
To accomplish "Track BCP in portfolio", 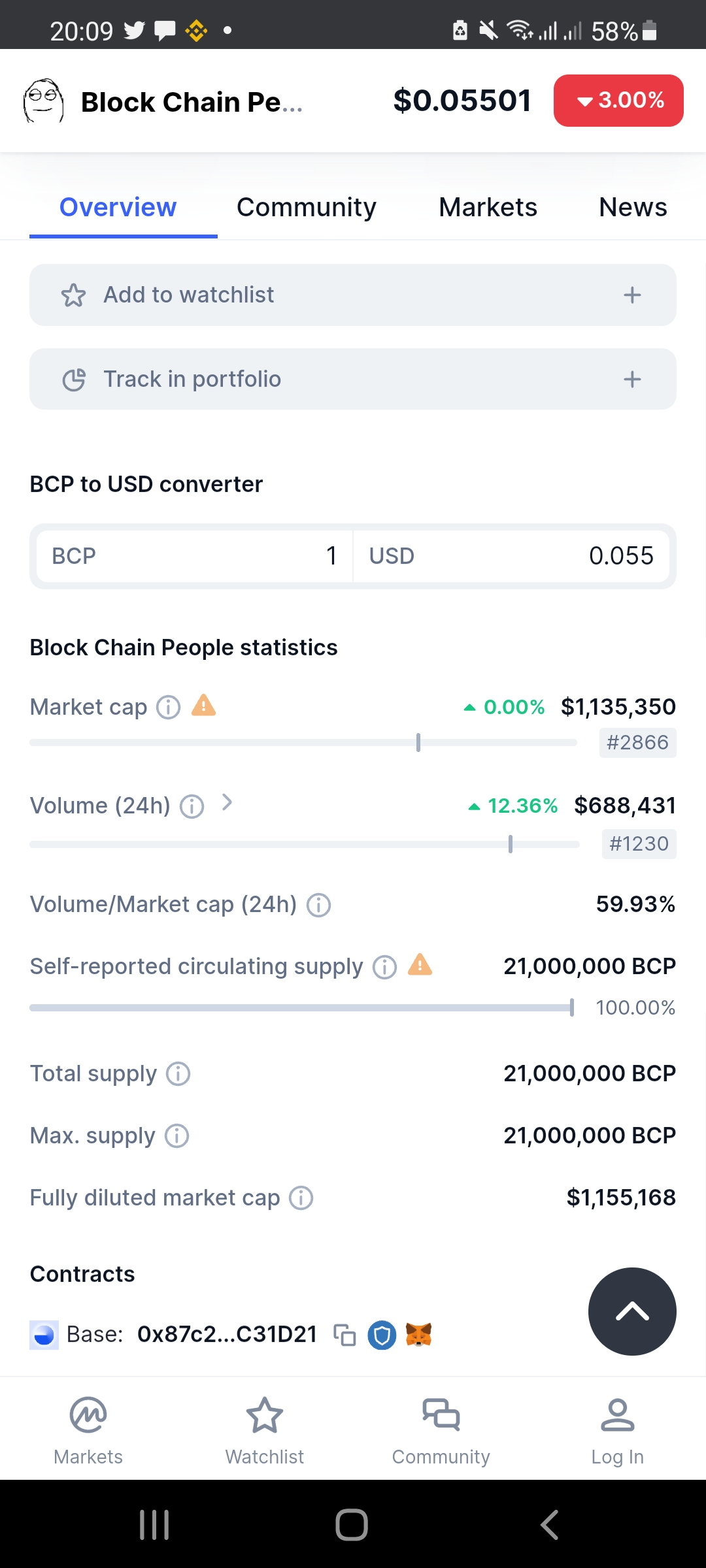I will click(x=353, y=379).
